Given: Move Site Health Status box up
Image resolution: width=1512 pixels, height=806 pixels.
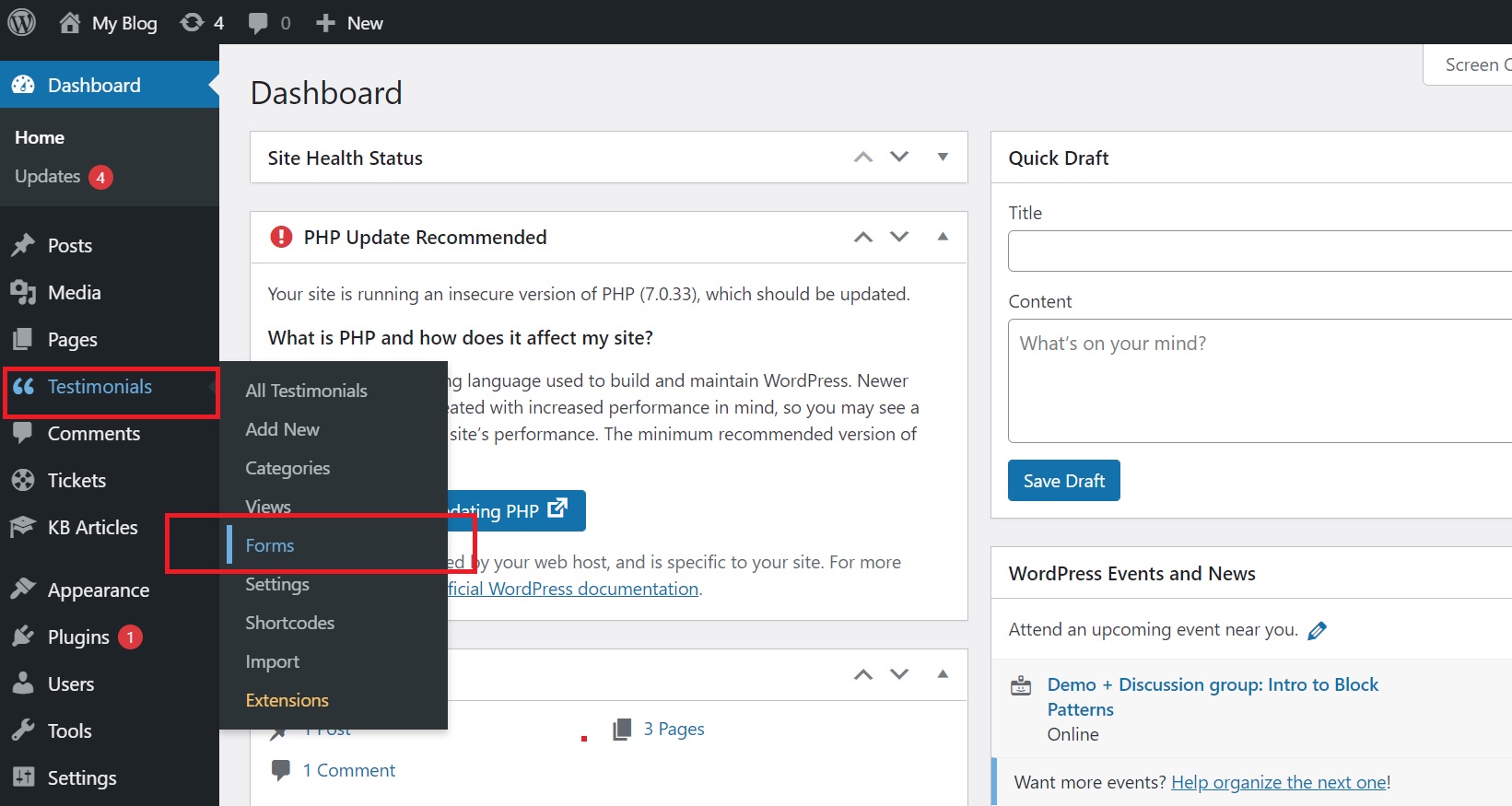Looking at the screenshot, I should tap(863, 157).
